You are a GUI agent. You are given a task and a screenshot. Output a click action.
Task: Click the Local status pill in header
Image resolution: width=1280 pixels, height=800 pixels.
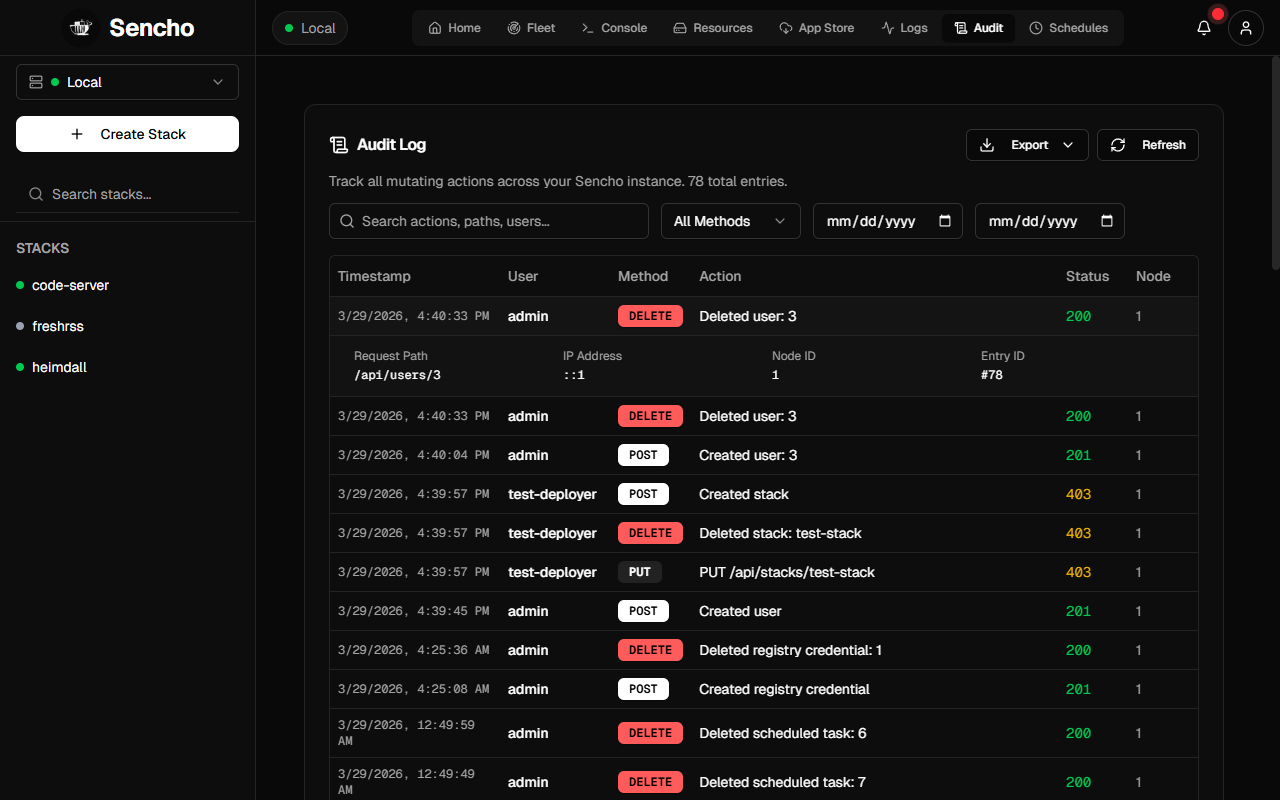(310, 28)
